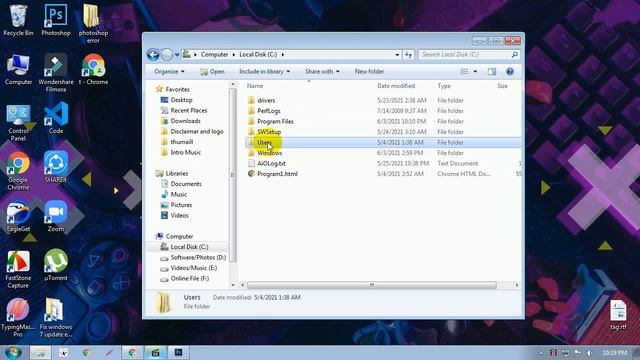This screenshot has width=640, height=360.
Task: Open the Music library in sidebar
Action: [179, 195]
